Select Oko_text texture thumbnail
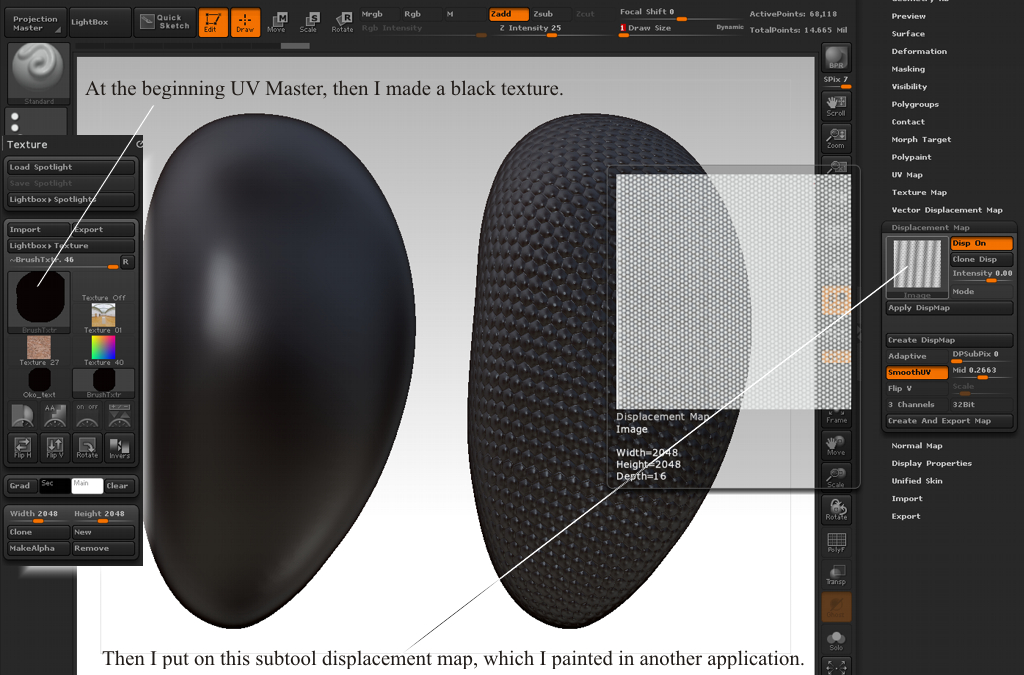This screenshot has width=1024, height=675. click(x=39, y=383)
